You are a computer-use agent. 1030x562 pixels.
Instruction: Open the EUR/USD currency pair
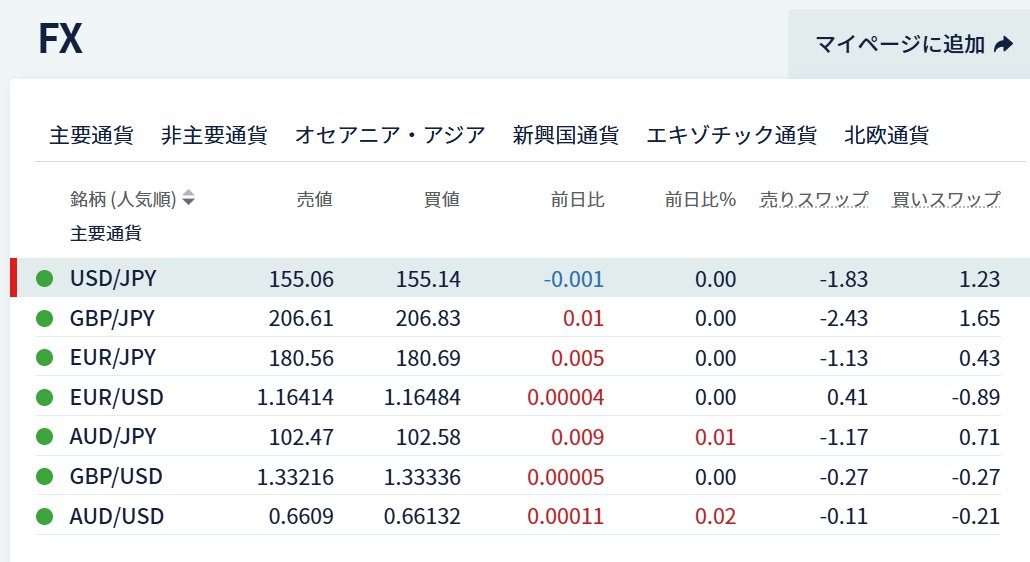117,397
